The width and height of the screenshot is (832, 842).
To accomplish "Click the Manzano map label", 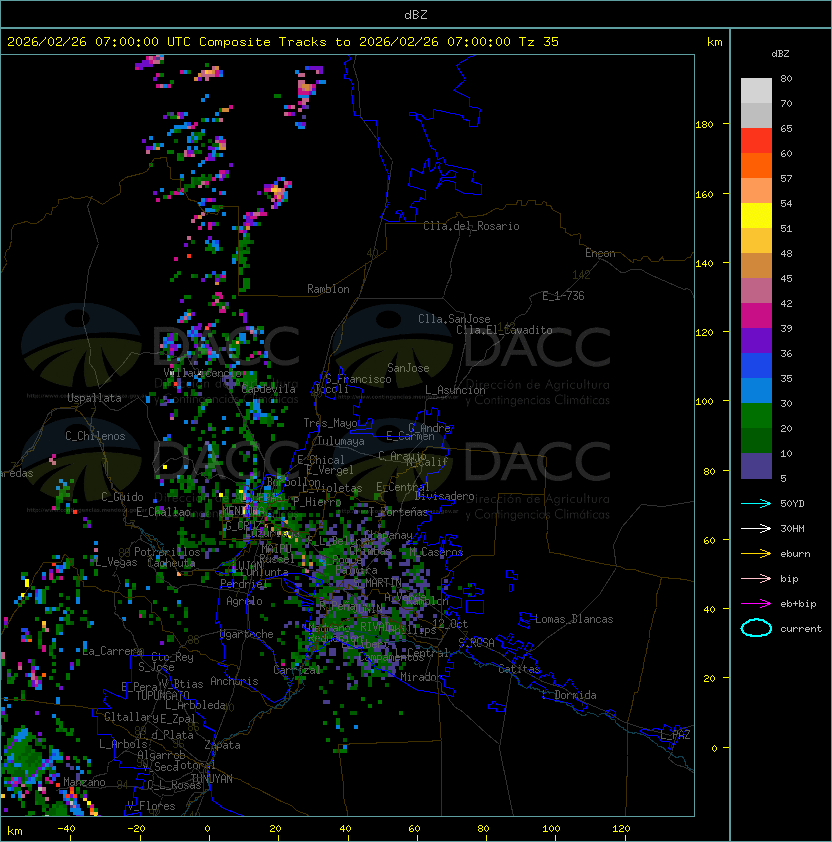I will pyautogui.click(x=84, y=782).
